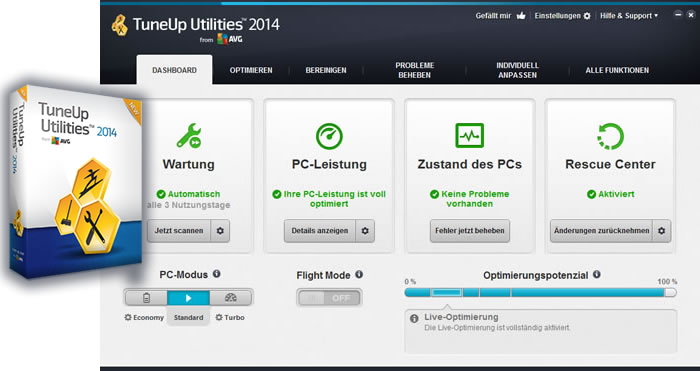This screenshot has height=371, width=700.
Task: Click the Änderungen zurücknehmen button
Action: (x=601, y=231)
